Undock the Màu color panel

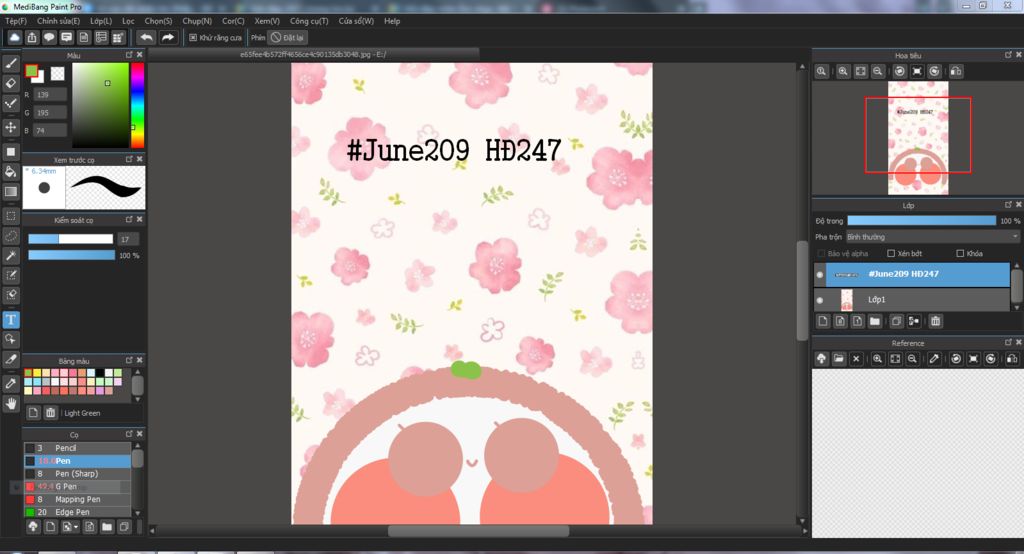click(129, 55)
